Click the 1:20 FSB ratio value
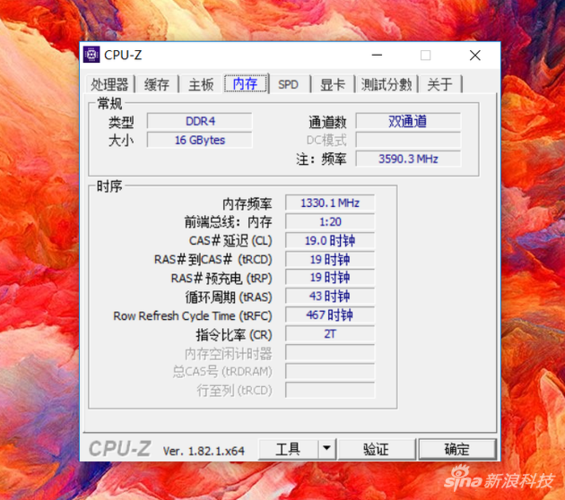 [x=330, y=222]
